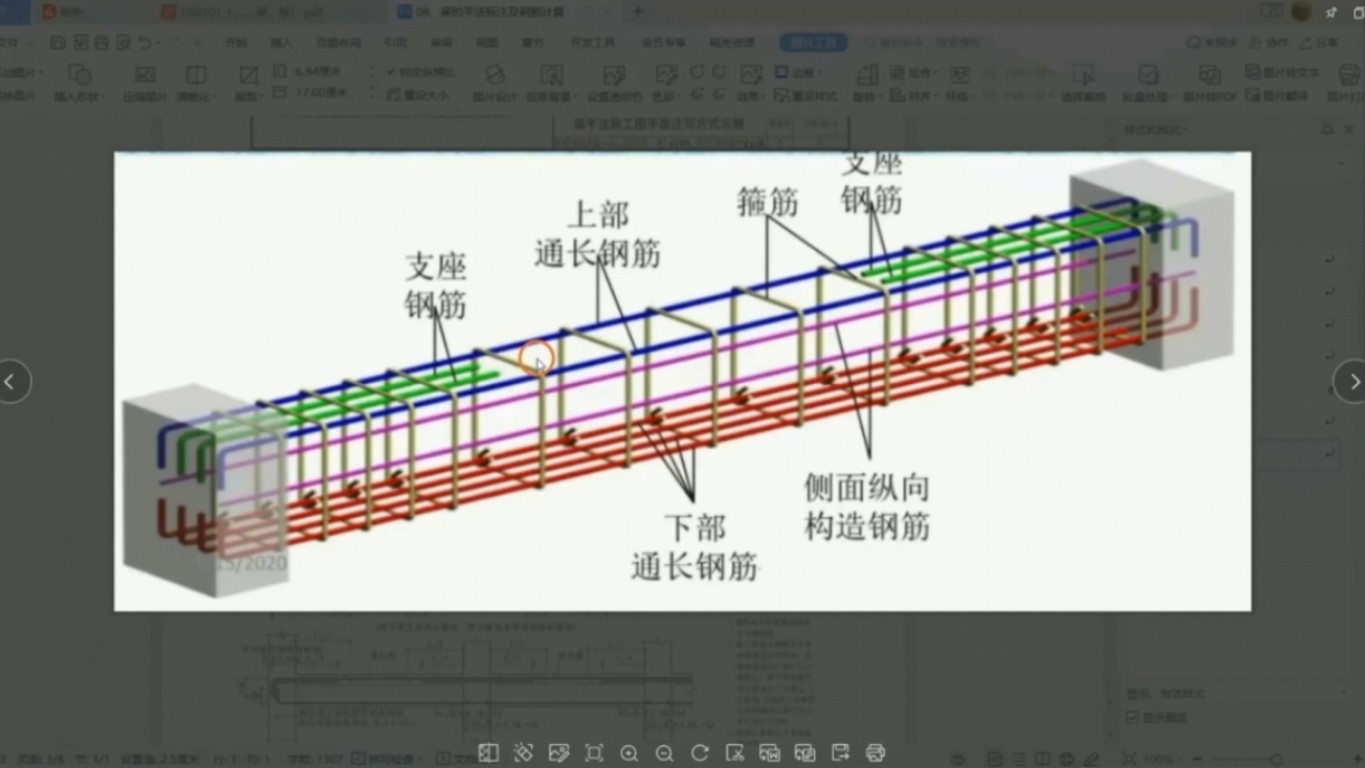Click the save icon in quick access toolbar

pos(57,43)
